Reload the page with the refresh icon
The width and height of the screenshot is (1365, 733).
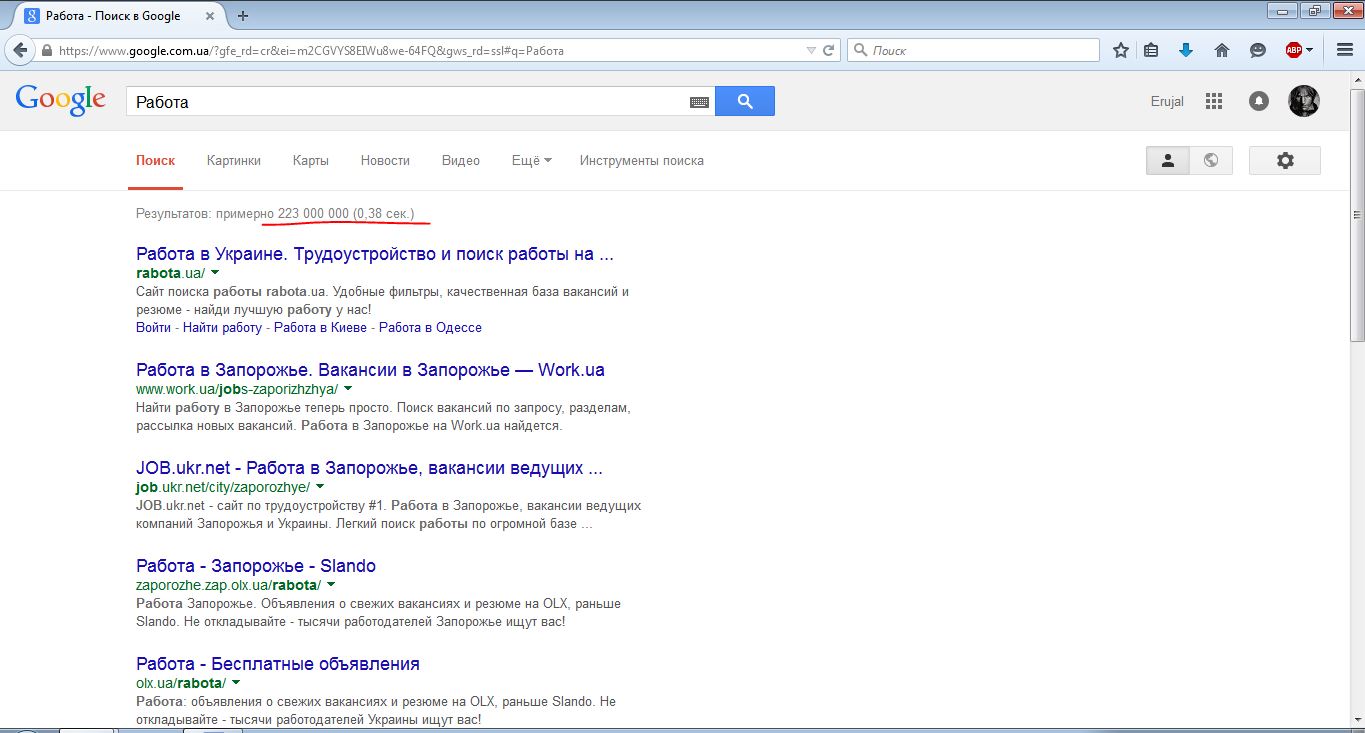[829, 50]
